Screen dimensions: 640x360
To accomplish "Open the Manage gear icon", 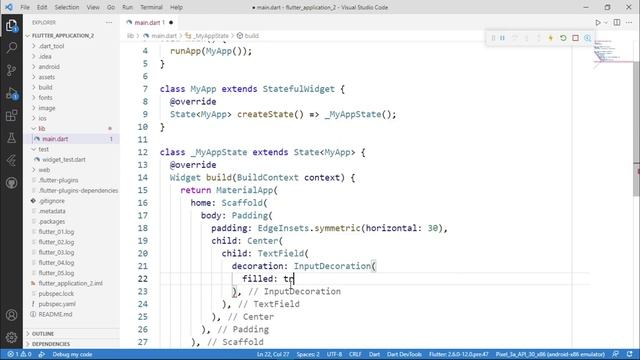I will [11, 337].
